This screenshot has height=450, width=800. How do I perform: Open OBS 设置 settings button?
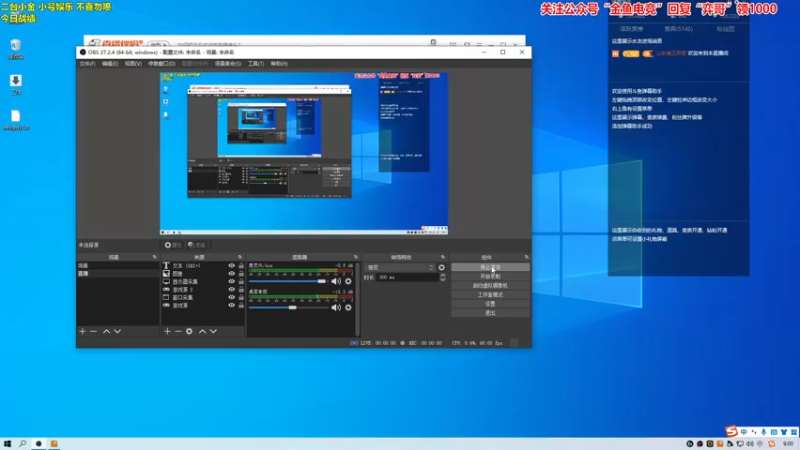(x=490, y=304)
